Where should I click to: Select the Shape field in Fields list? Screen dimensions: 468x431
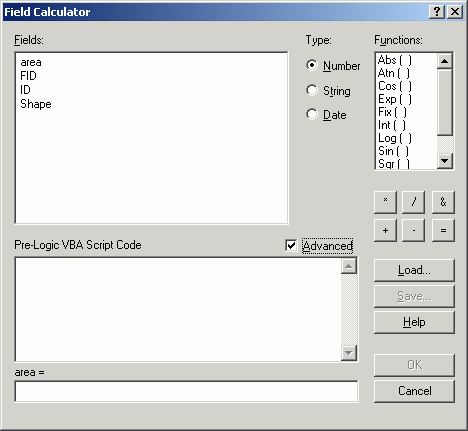[x=36, y=104]
